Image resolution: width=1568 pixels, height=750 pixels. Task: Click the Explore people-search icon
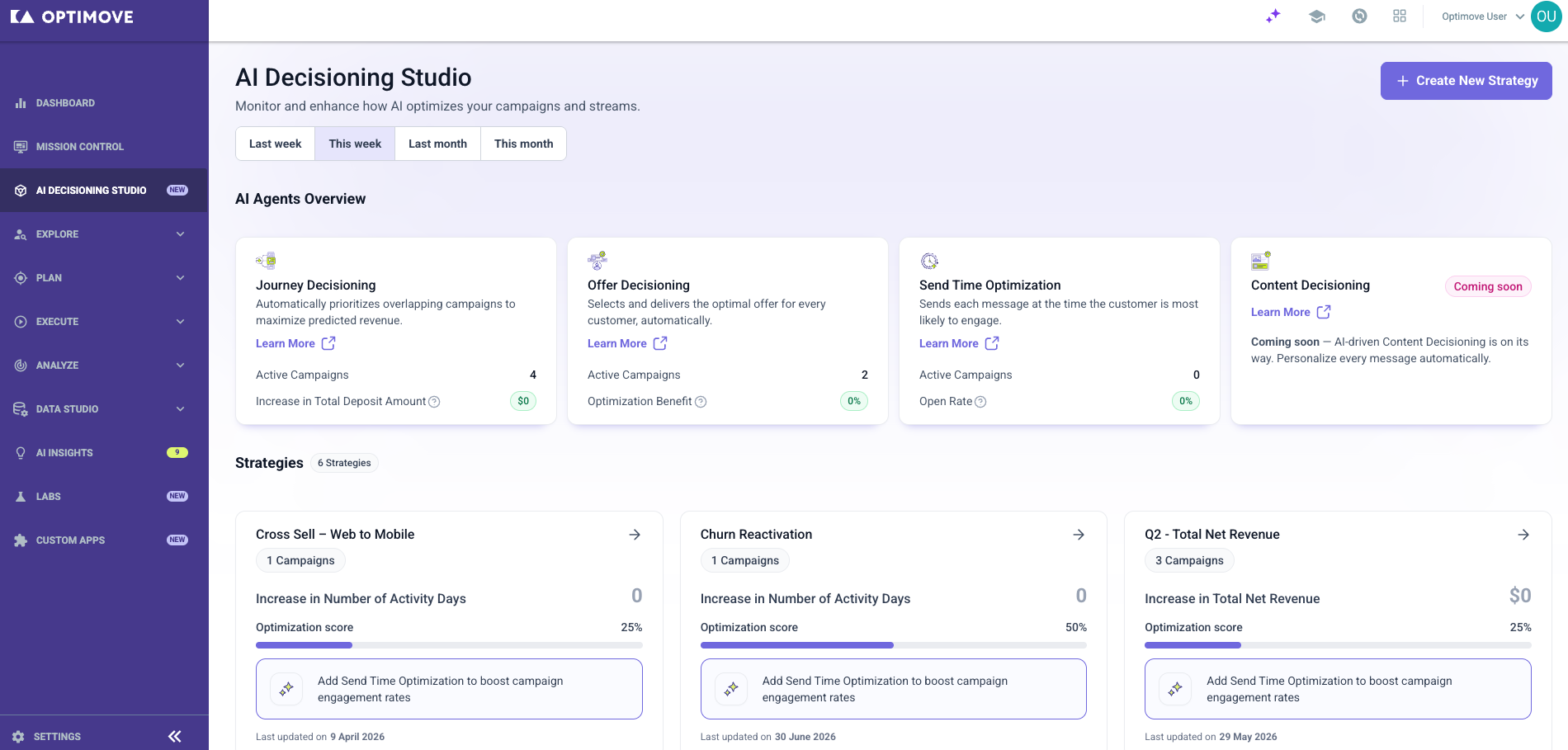[x=21, y=234]
